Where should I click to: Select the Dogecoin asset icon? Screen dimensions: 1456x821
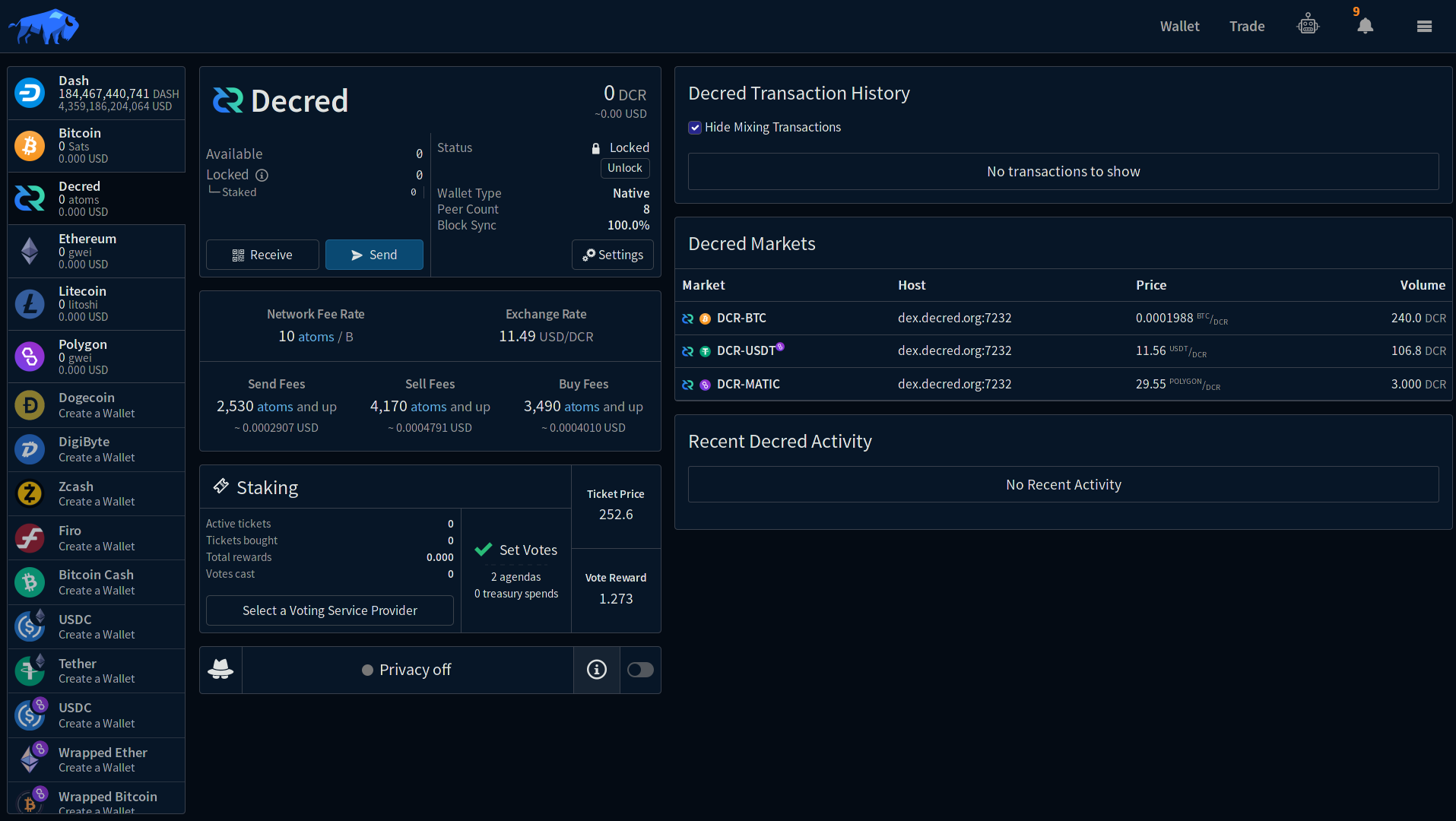click(x=30, y=405)
